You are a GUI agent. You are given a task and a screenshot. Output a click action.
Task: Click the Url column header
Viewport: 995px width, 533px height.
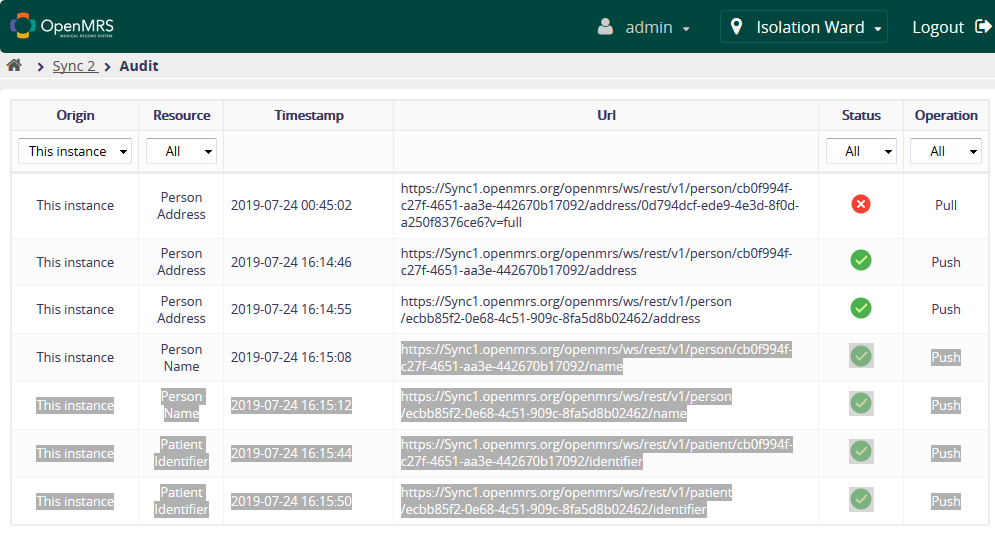click(x=606, y=115)
